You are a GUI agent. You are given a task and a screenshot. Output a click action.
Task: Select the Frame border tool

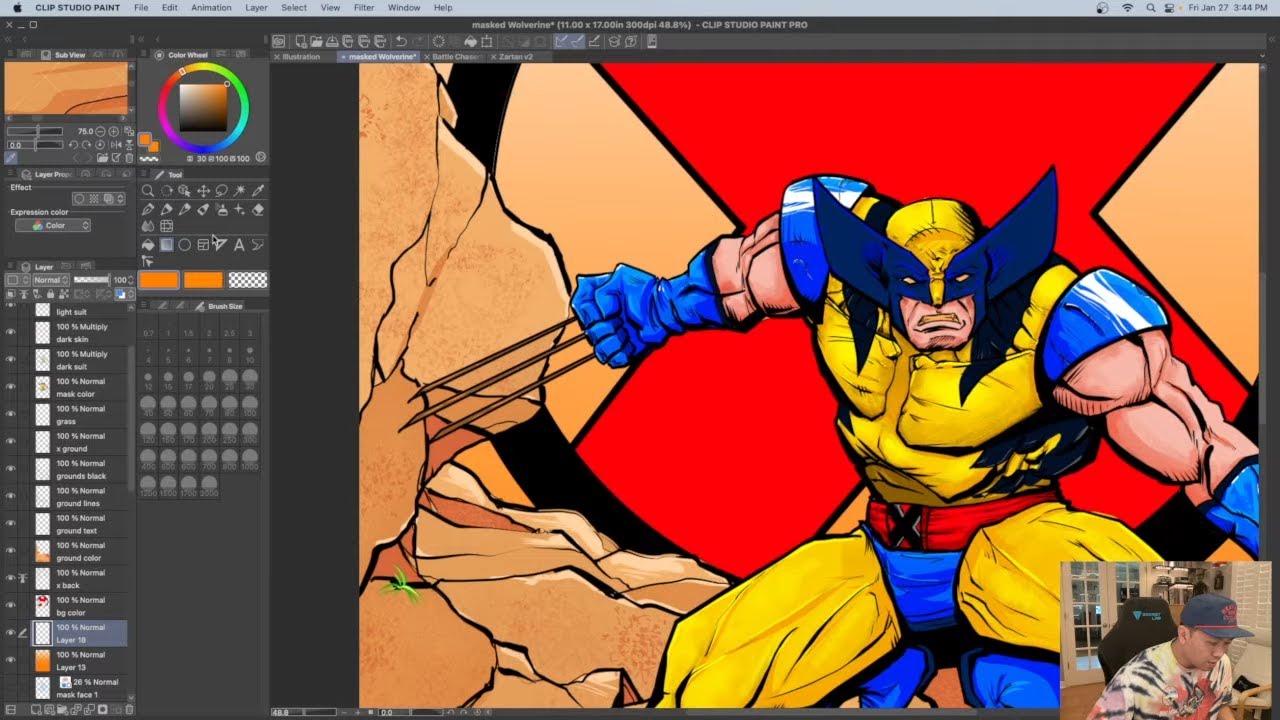pyautogui.click(x=203, y=244)
